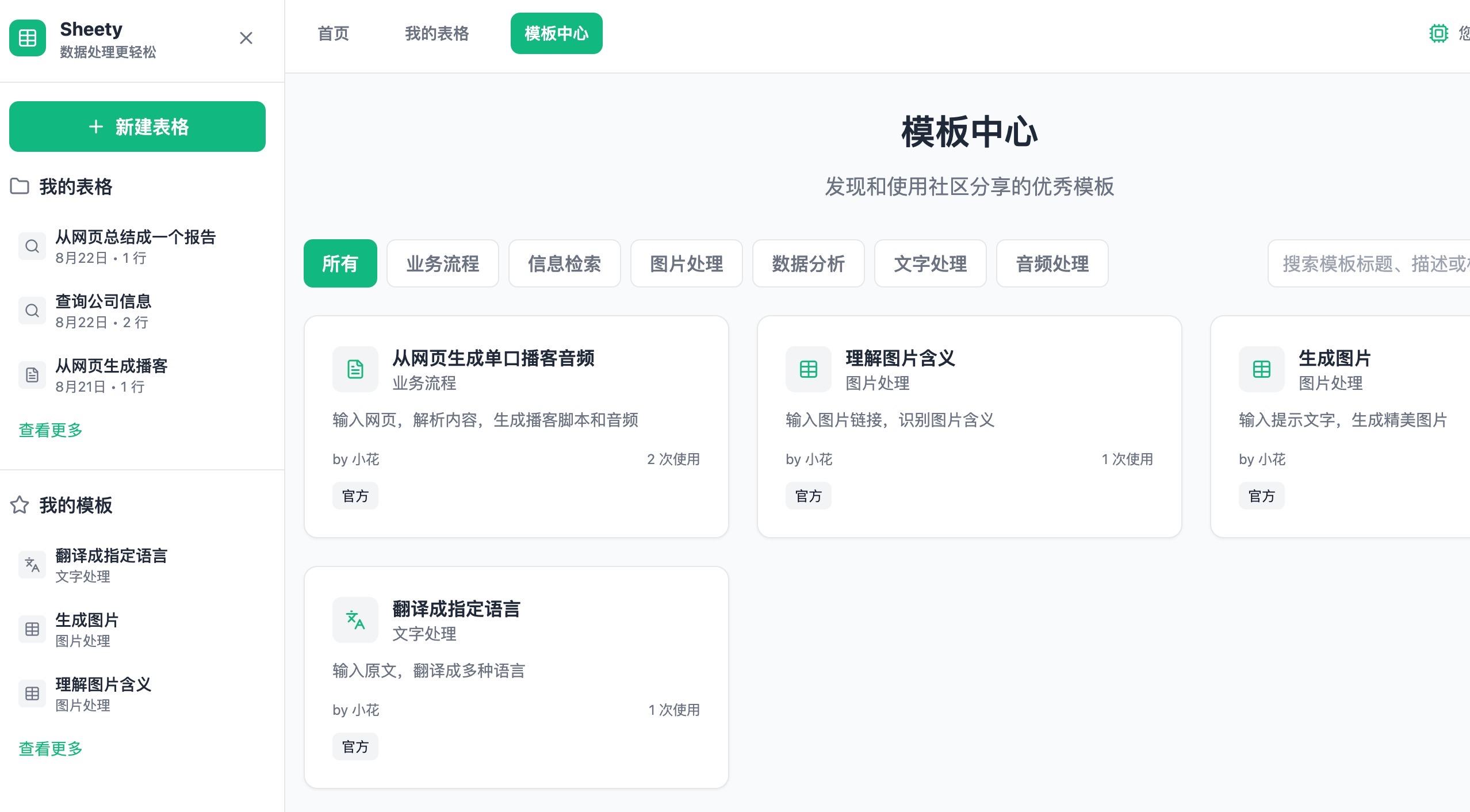1470x812 pixels.
Task: Click document icon beside 从网页生成播客
Action: pyautogui.click(x=32, y=376)
